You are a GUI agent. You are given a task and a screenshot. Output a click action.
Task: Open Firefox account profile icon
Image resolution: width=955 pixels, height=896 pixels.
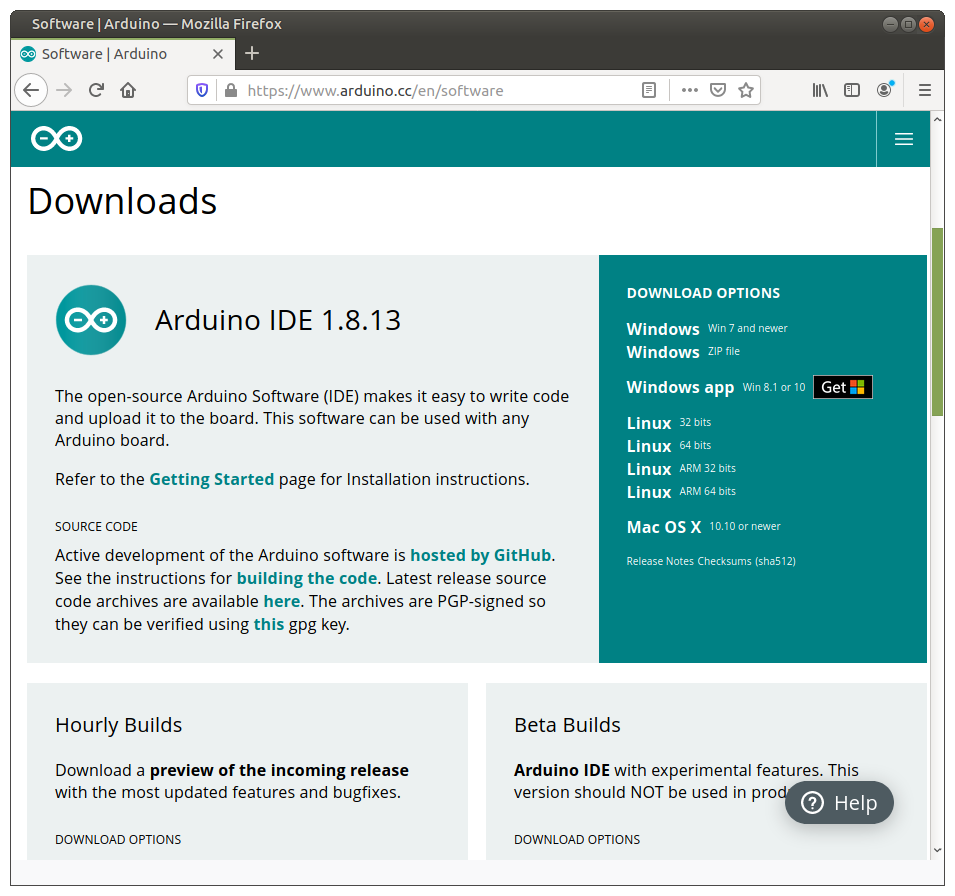(884, 90)
